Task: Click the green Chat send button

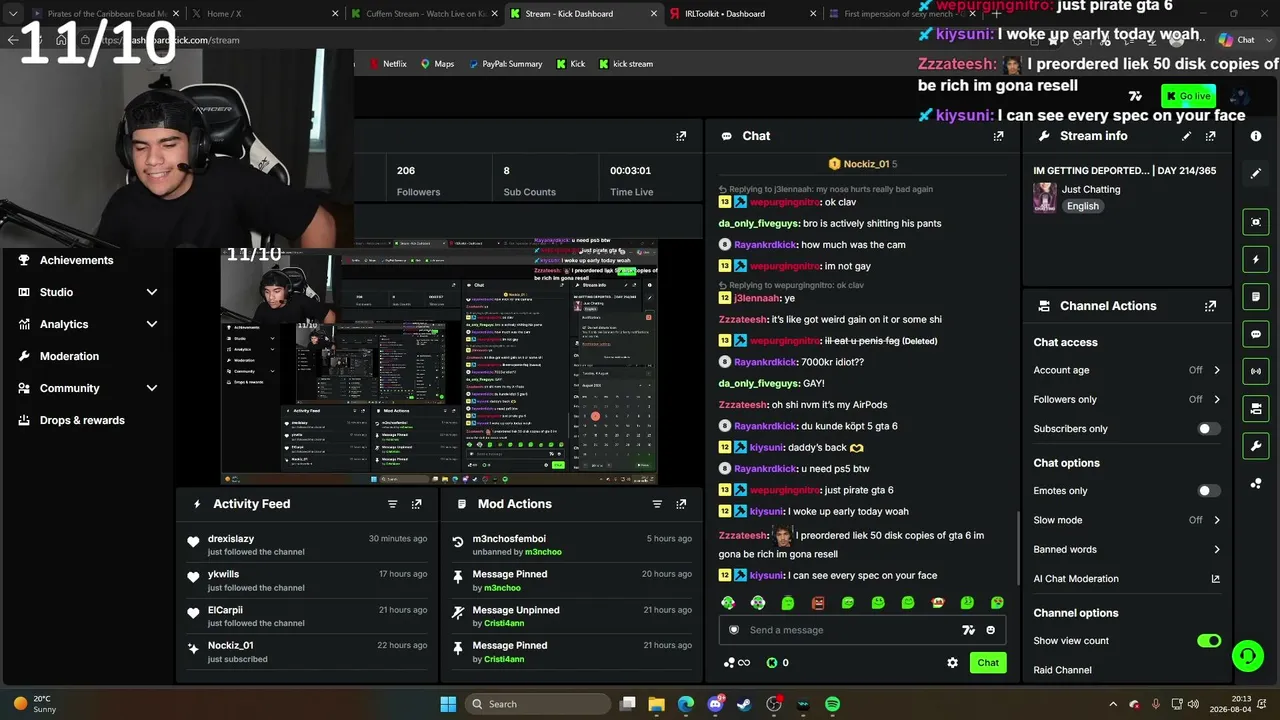Action: pyautogui.click(x=988, y=663)
